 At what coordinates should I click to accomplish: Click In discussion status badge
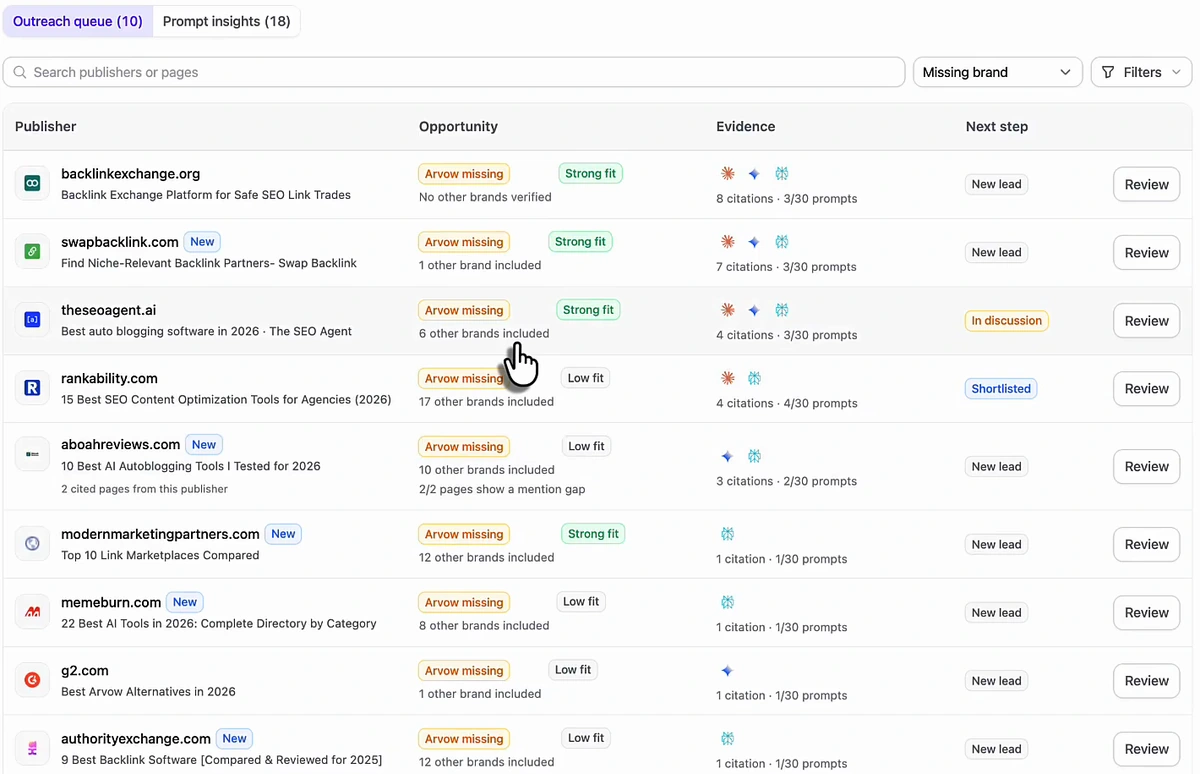1007,320
